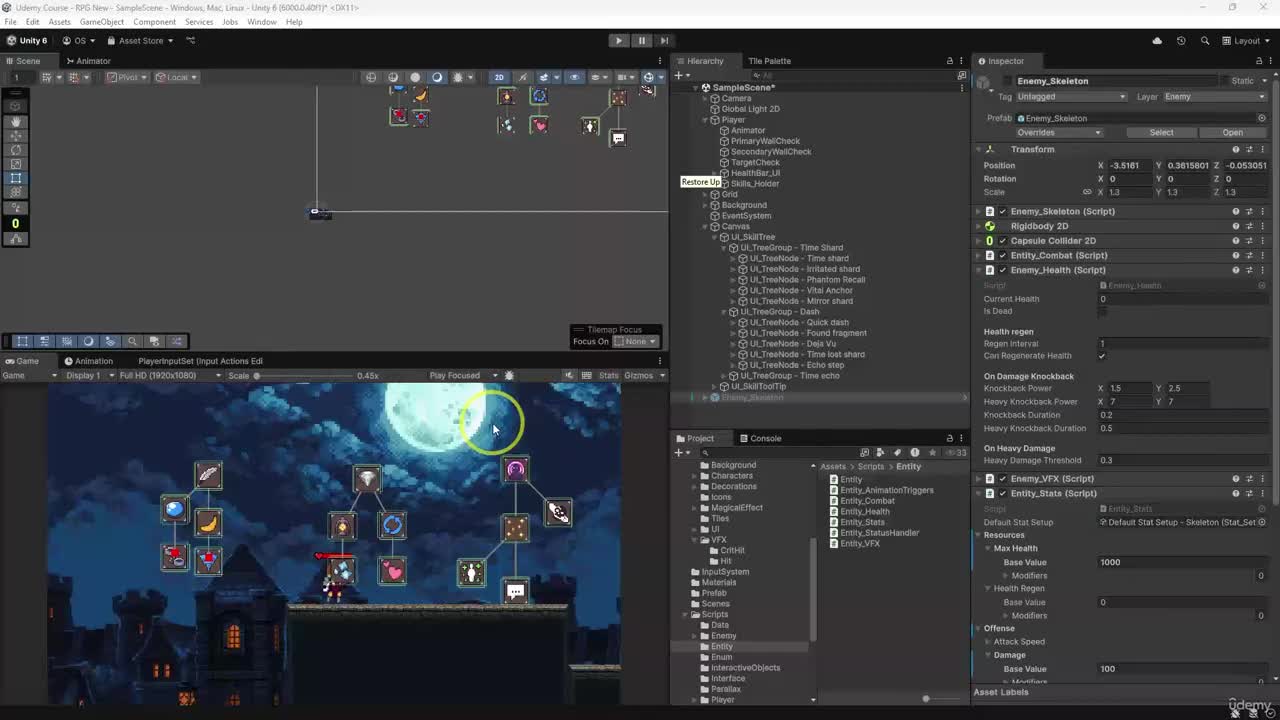Open the Asset Store dropdown
The width and height of the screenshot is (1280, 720).
(140, 41)
